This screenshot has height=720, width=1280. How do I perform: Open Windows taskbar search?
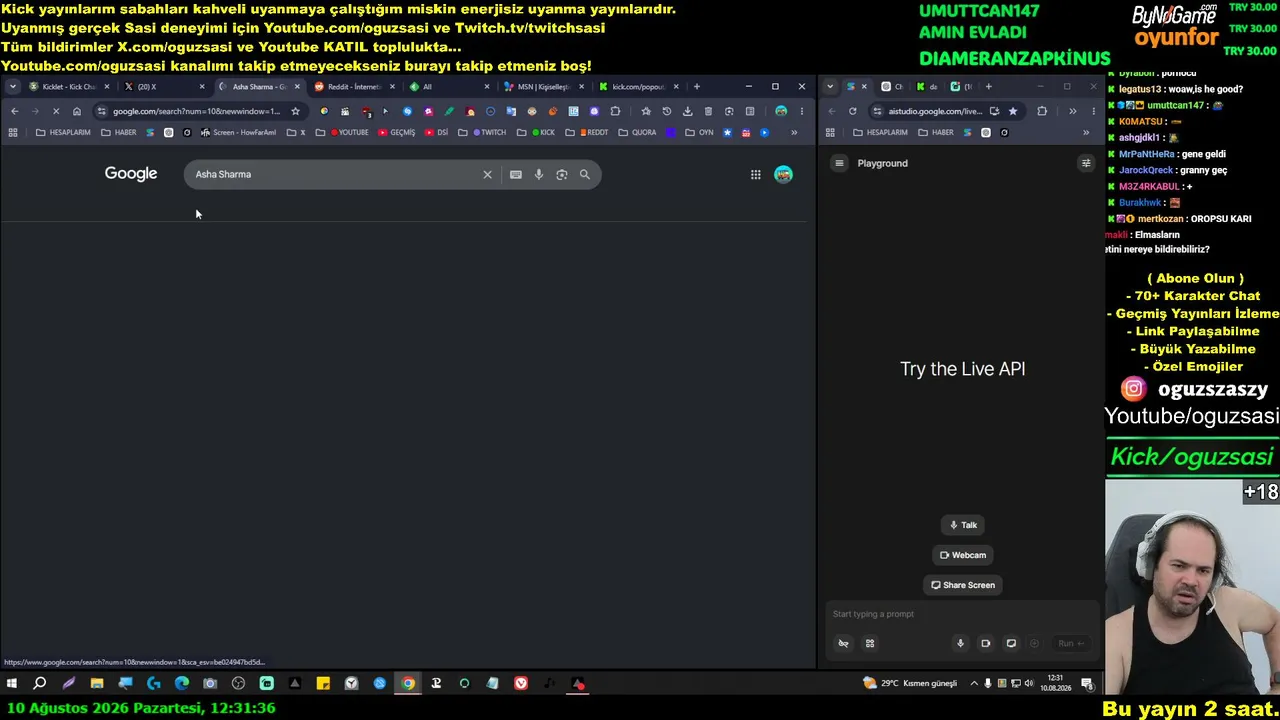[40, 684]
